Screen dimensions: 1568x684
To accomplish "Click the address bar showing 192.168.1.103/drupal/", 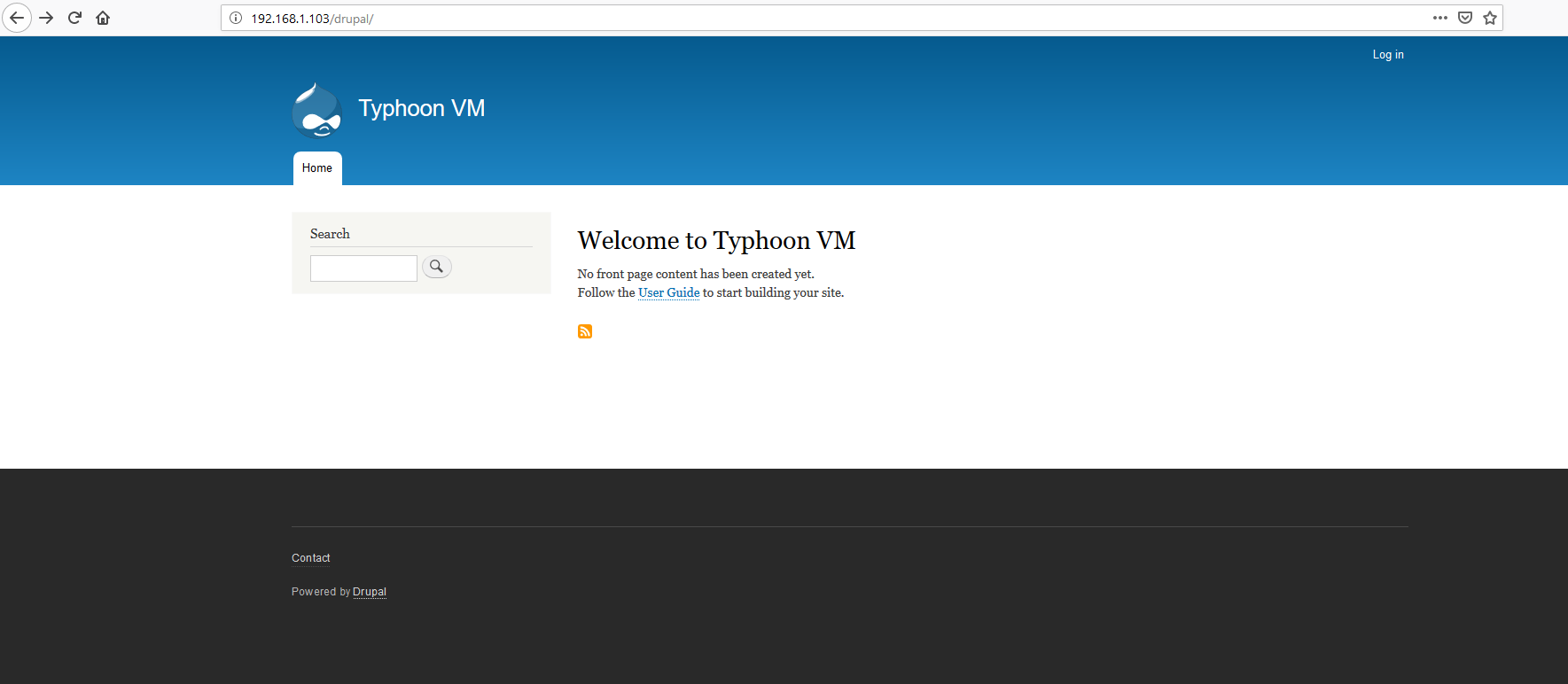I will (x=798, y=18).
